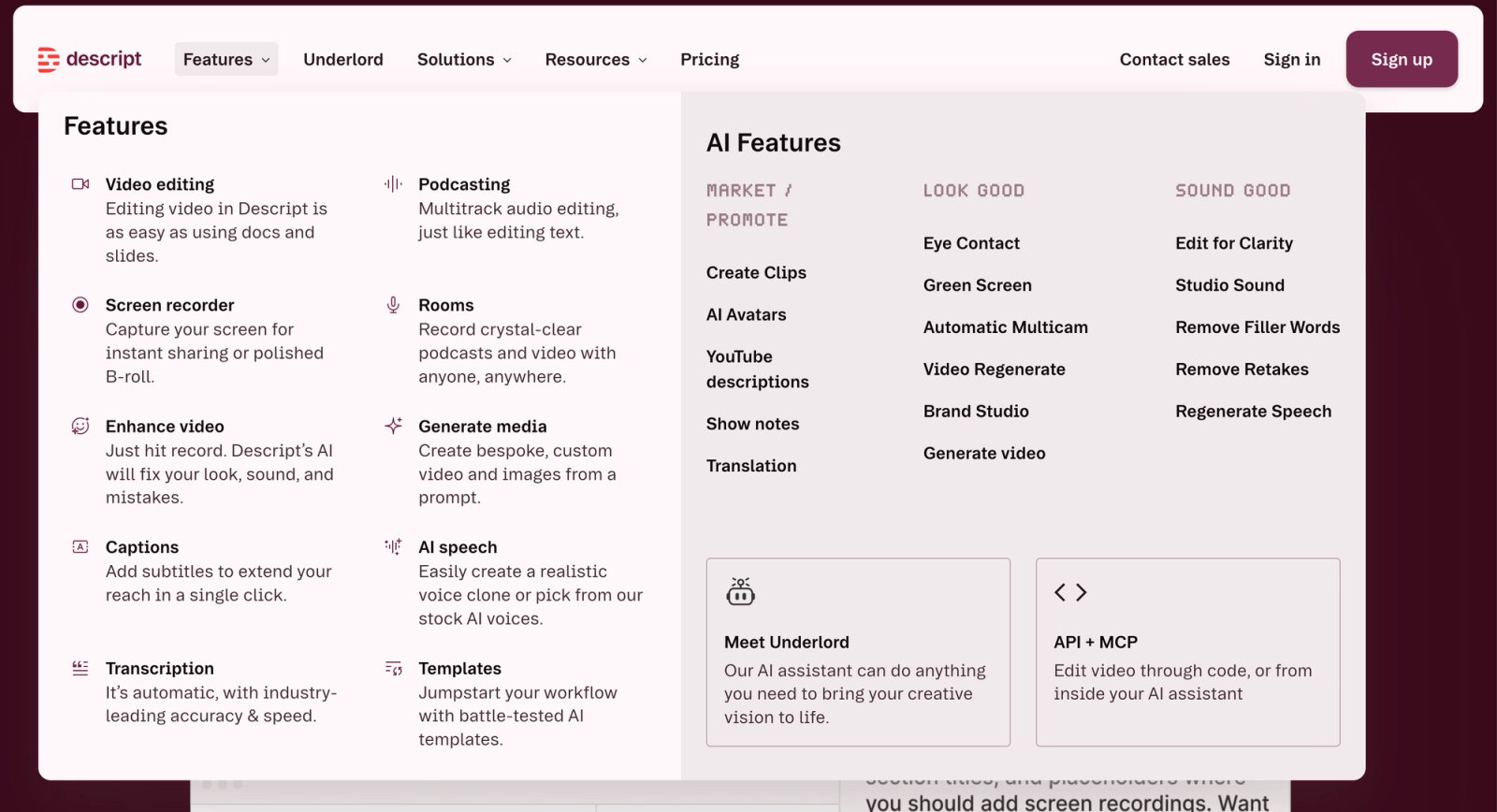Expand the Solutions dropdown
This screenshot has width=1497, height=812.
464,59
